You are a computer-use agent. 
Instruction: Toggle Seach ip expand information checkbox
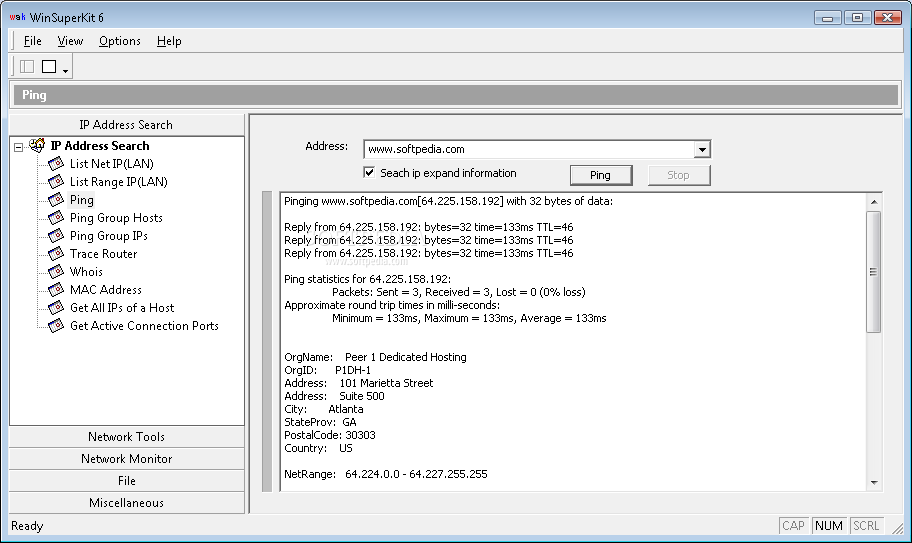(369, 173)
